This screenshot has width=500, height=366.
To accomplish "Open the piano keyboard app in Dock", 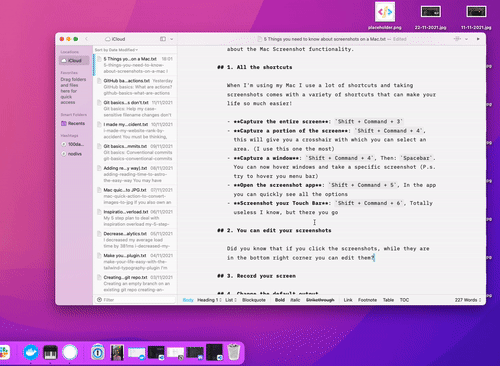I will (50, 352).
